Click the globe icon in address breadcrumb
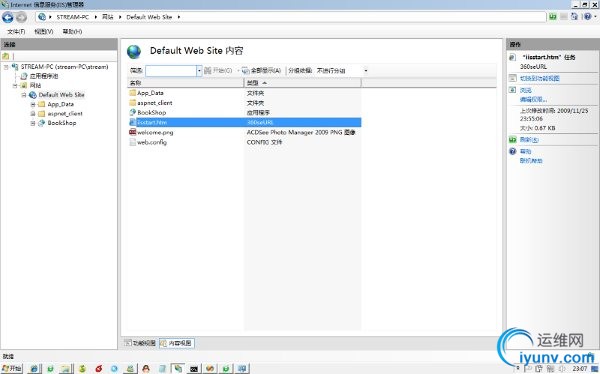Screen dimensions: 600x374 pos(42,17)
